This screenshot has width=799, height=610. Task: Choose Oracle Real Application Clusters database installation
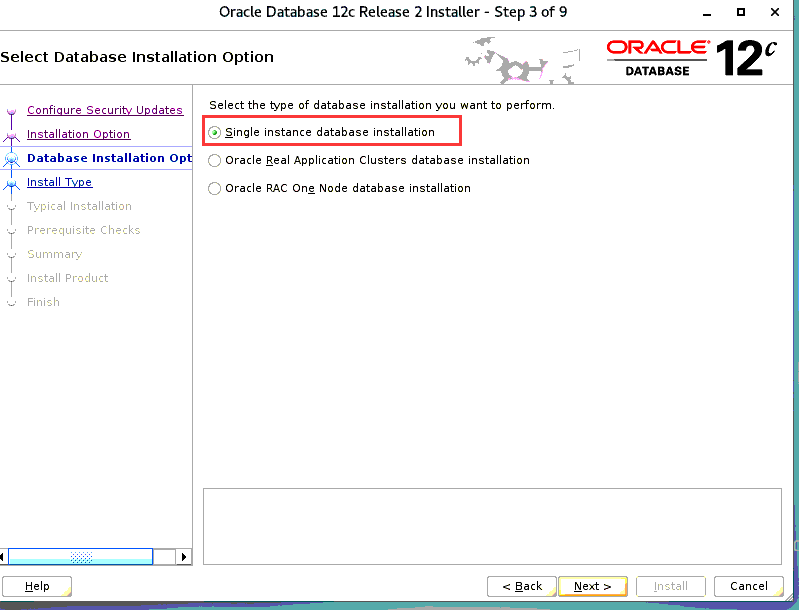click(215, 160)
